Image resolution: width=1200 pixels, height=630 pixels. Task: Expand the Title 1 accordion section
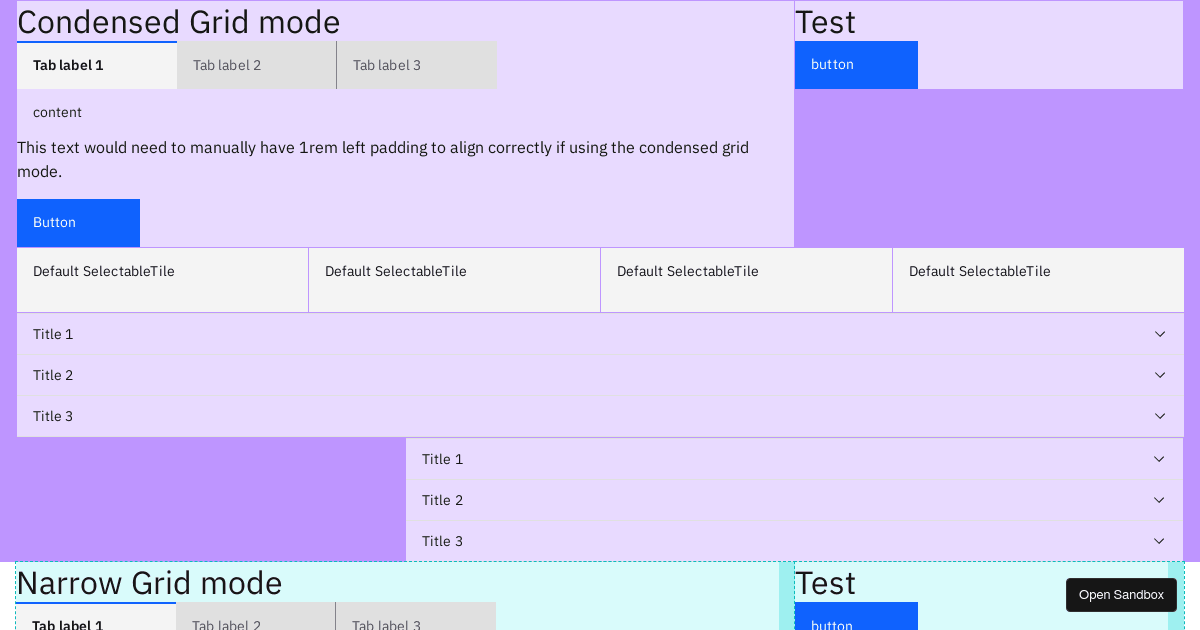click(x=600, y=334)
